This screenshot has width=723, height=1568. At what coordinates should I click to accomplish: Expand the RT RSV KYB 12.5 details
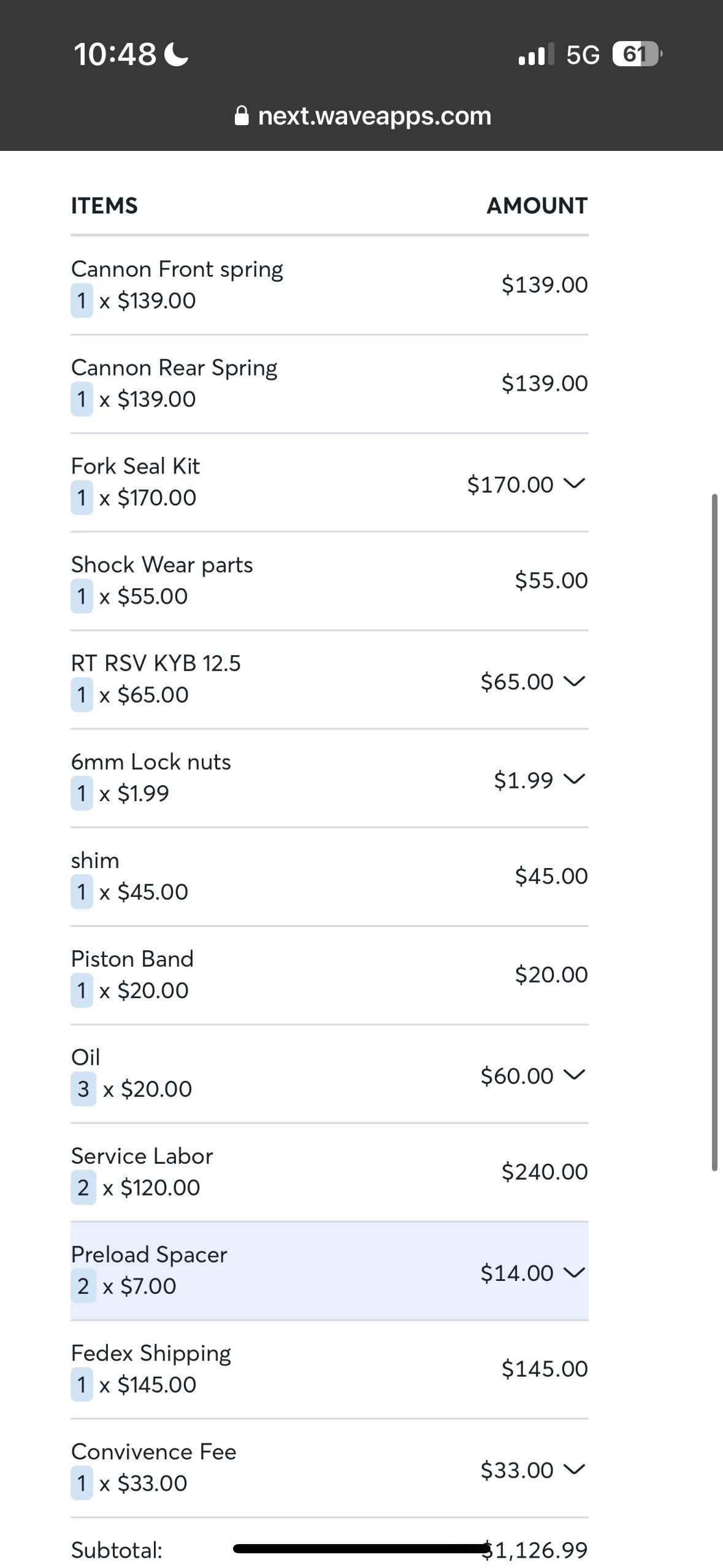(x=574, y=681)
